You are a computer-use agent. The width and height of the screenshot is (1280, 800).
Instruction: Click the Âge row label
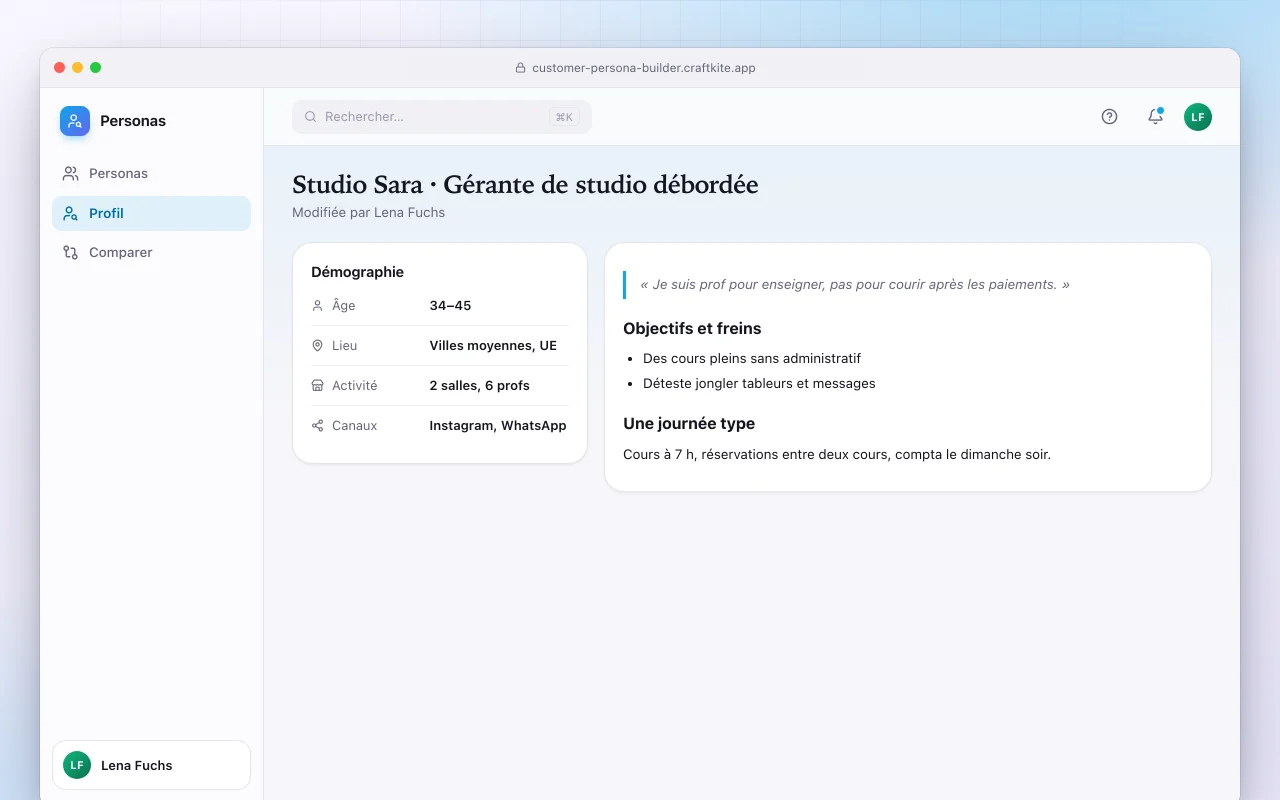[343, 306]
